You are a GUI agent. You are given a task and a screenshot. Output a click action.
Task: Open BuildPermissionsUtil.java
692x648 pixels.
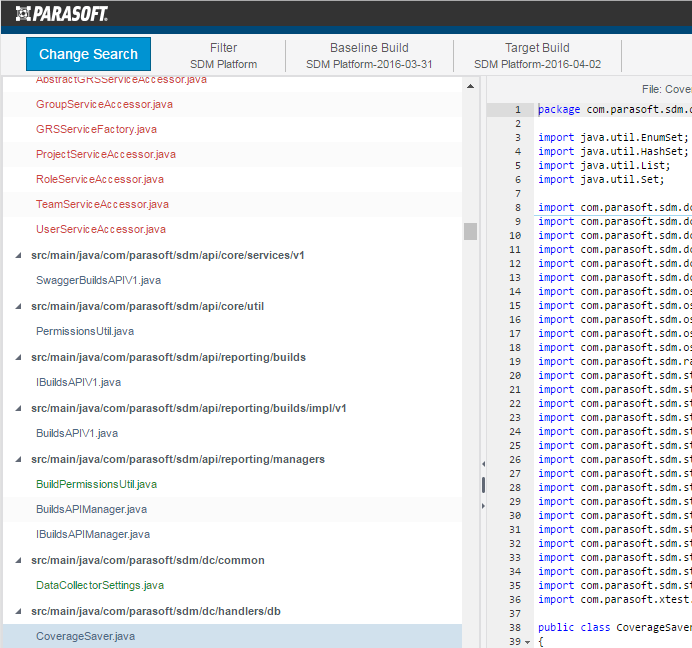[x=96, y=484]
